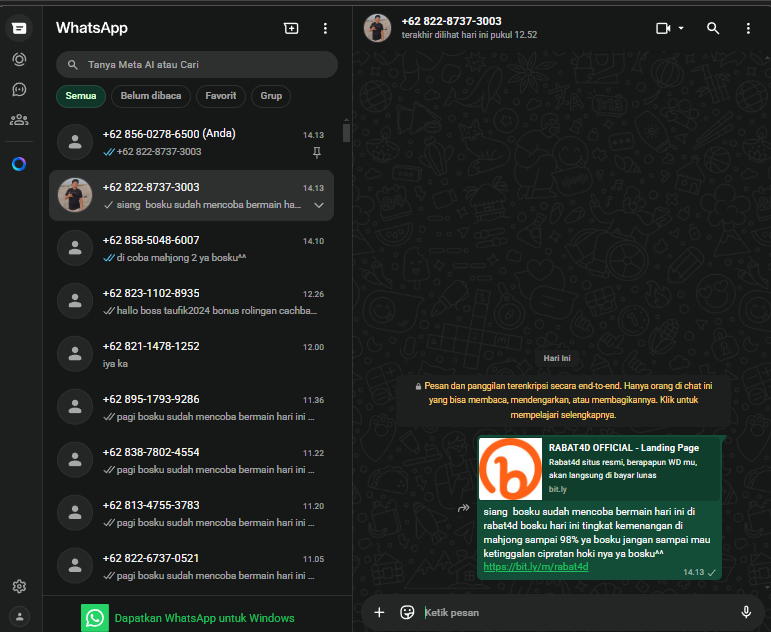Expand the video call dropdown arrow
This screenshot has height=632, width=771.
681,29
